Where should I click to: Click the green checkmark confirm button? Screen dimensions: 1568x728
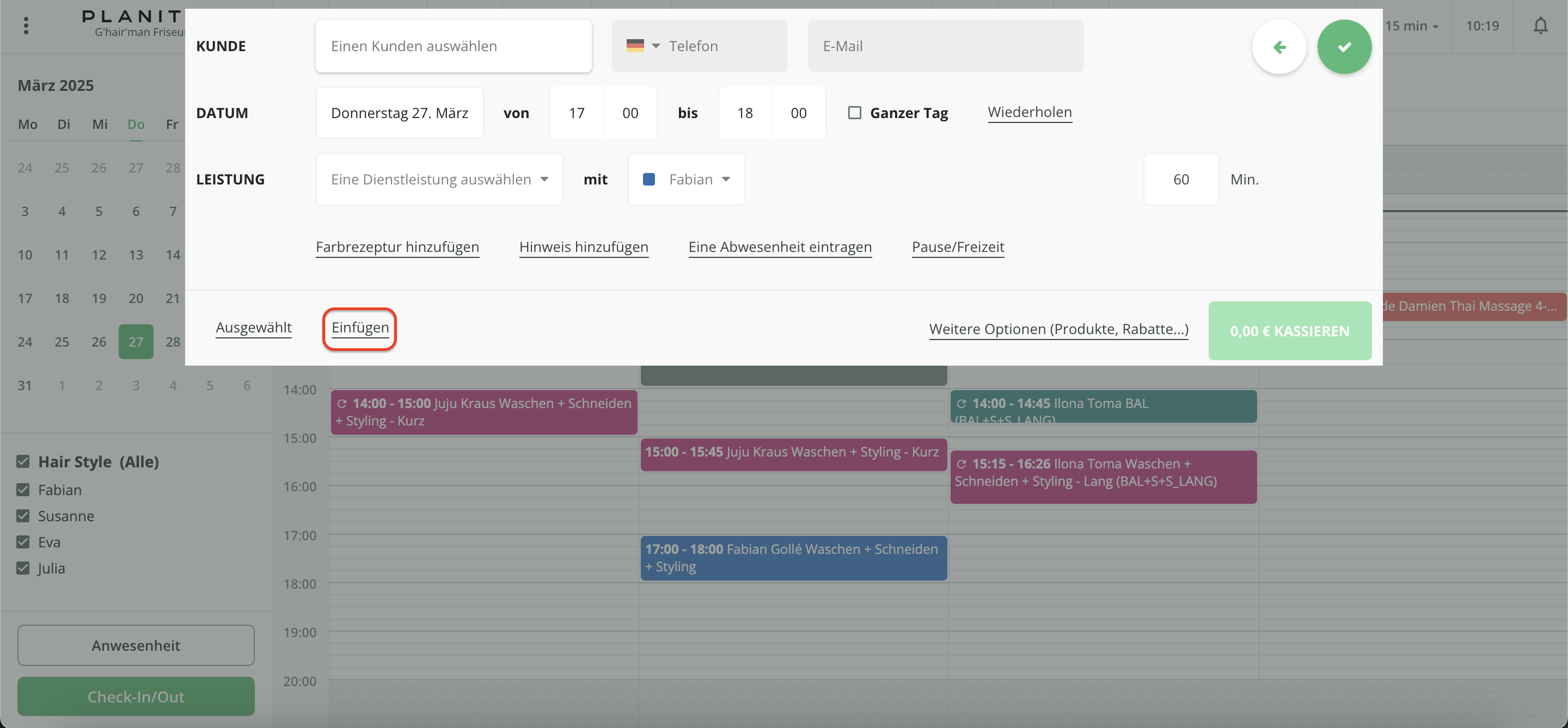tap(1344, 47)
